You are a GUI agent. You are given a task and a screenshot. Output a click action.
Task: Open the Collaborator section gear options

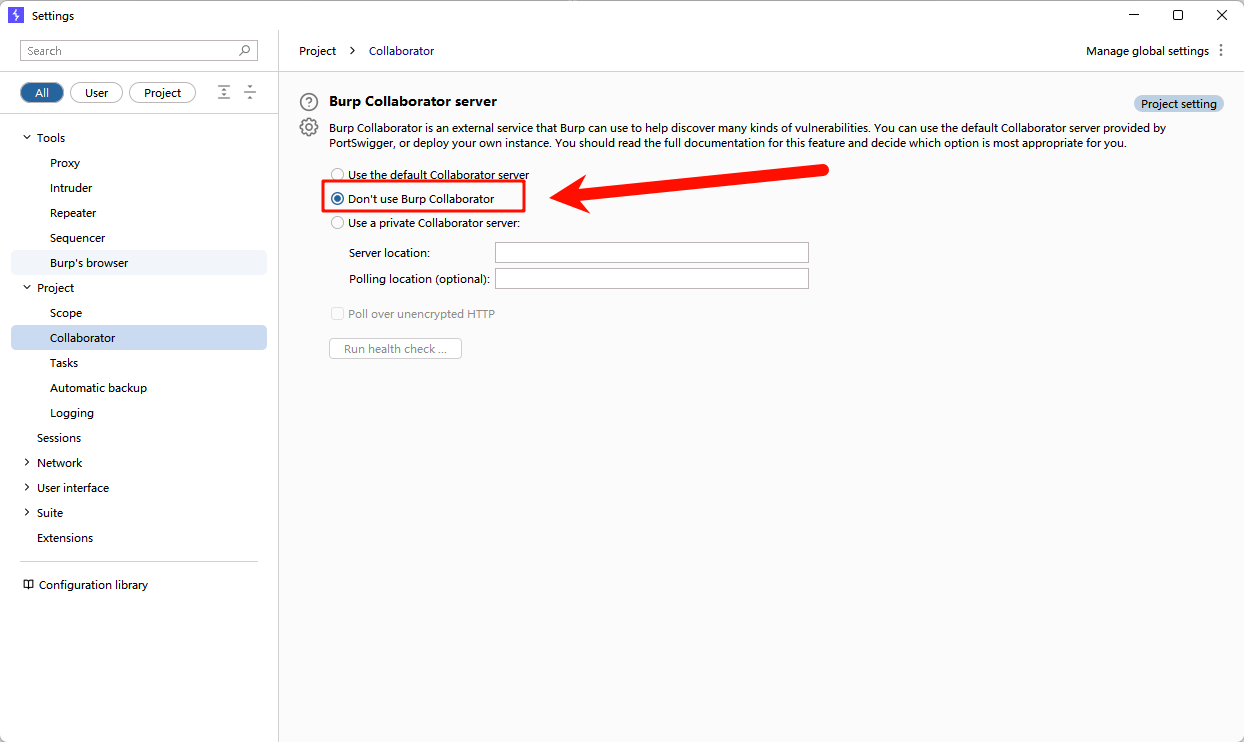(x=309, y=127)
